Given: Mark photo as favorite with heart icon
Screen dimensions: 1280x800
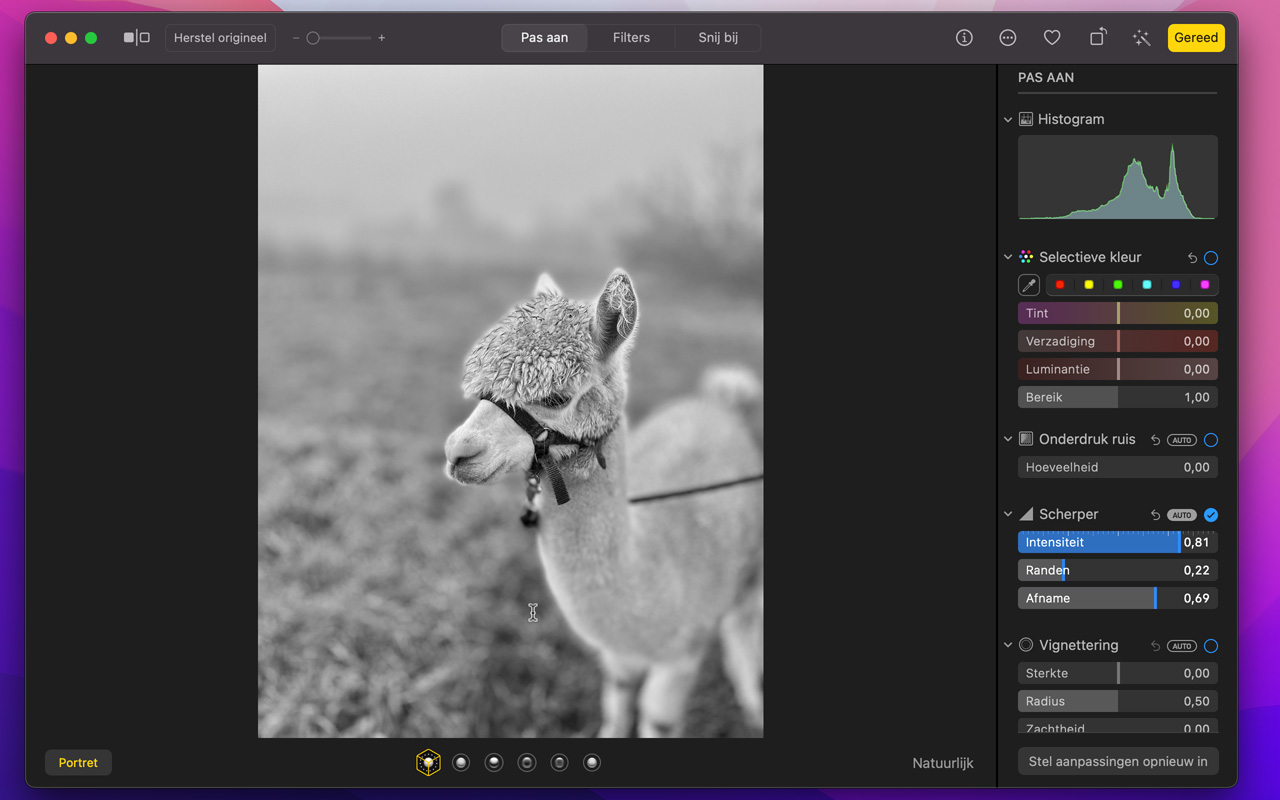Looking at the screenshot, I should tap(1052, 38).
